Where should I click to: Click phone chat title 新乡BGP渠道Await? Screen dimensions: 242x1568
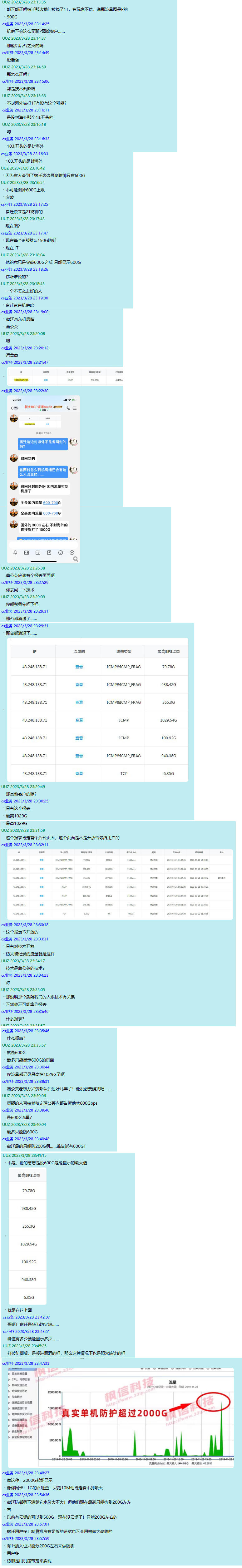pyautogui.click(x=38, y=407)
